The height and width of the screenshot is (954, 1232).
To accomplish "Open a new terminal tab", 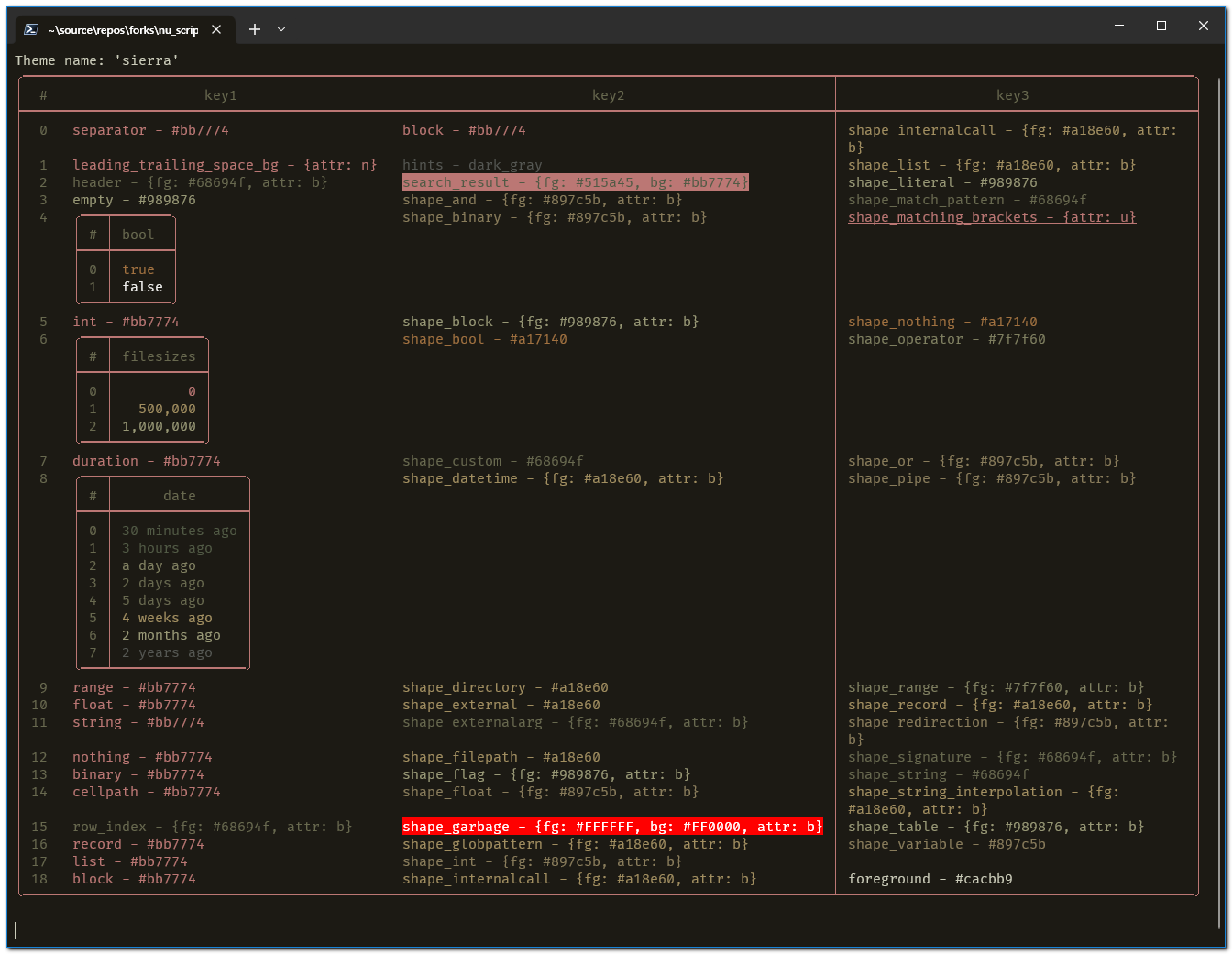I will (x=255, y=29).
